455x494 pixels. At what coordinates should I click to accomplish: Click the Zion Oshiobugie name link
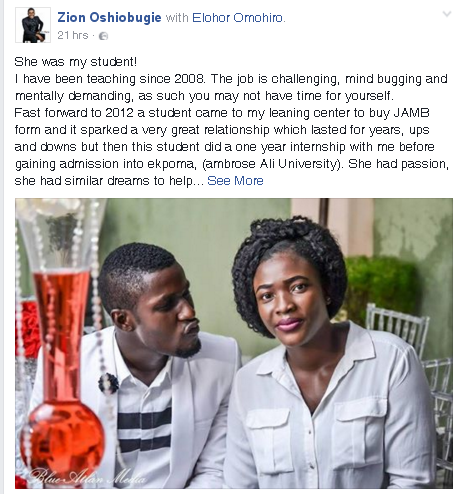click(x=109, y=17)
